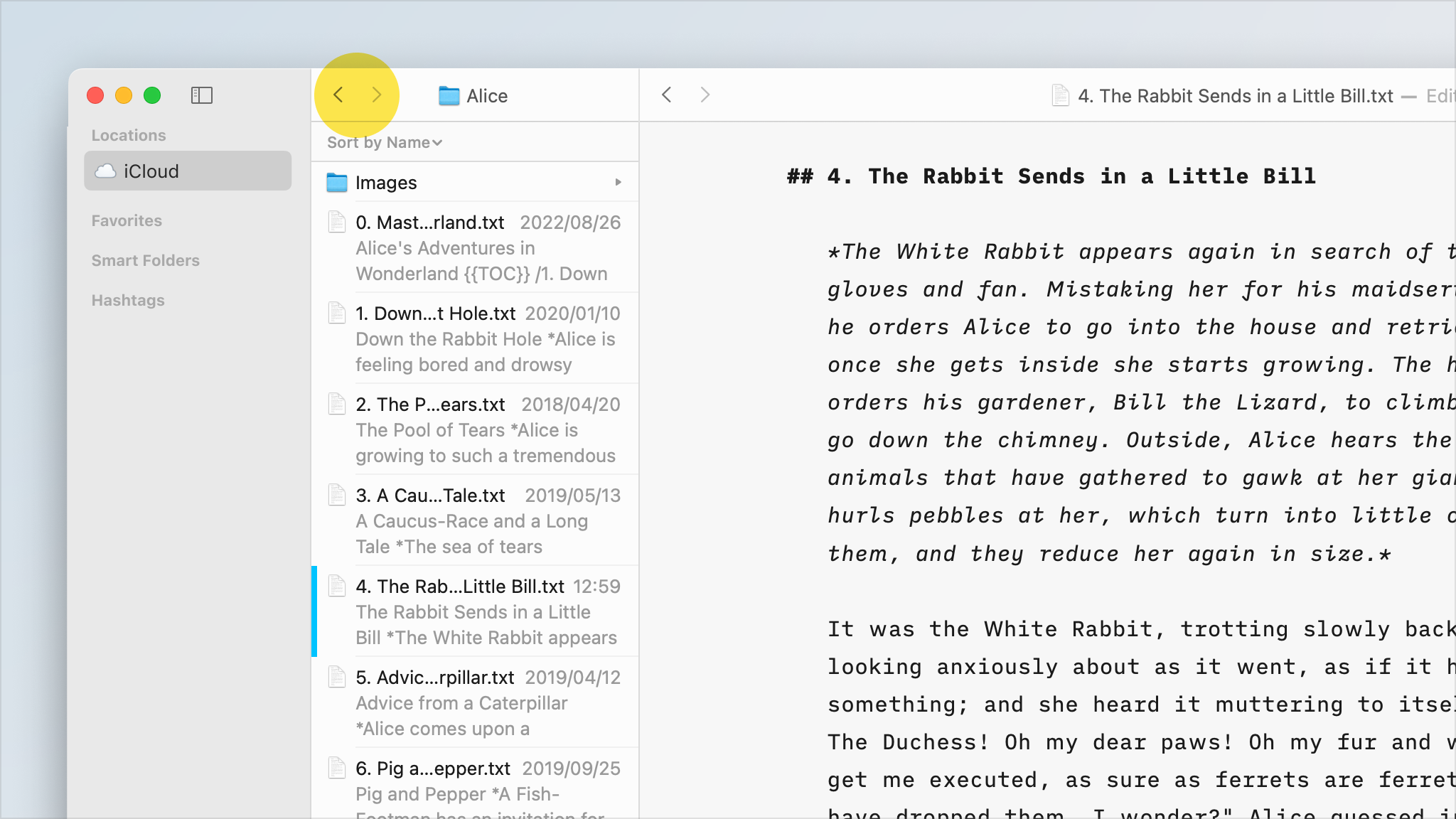Click the iCloud cloud icon
The image size is (1456, 819).
[106, 171]
